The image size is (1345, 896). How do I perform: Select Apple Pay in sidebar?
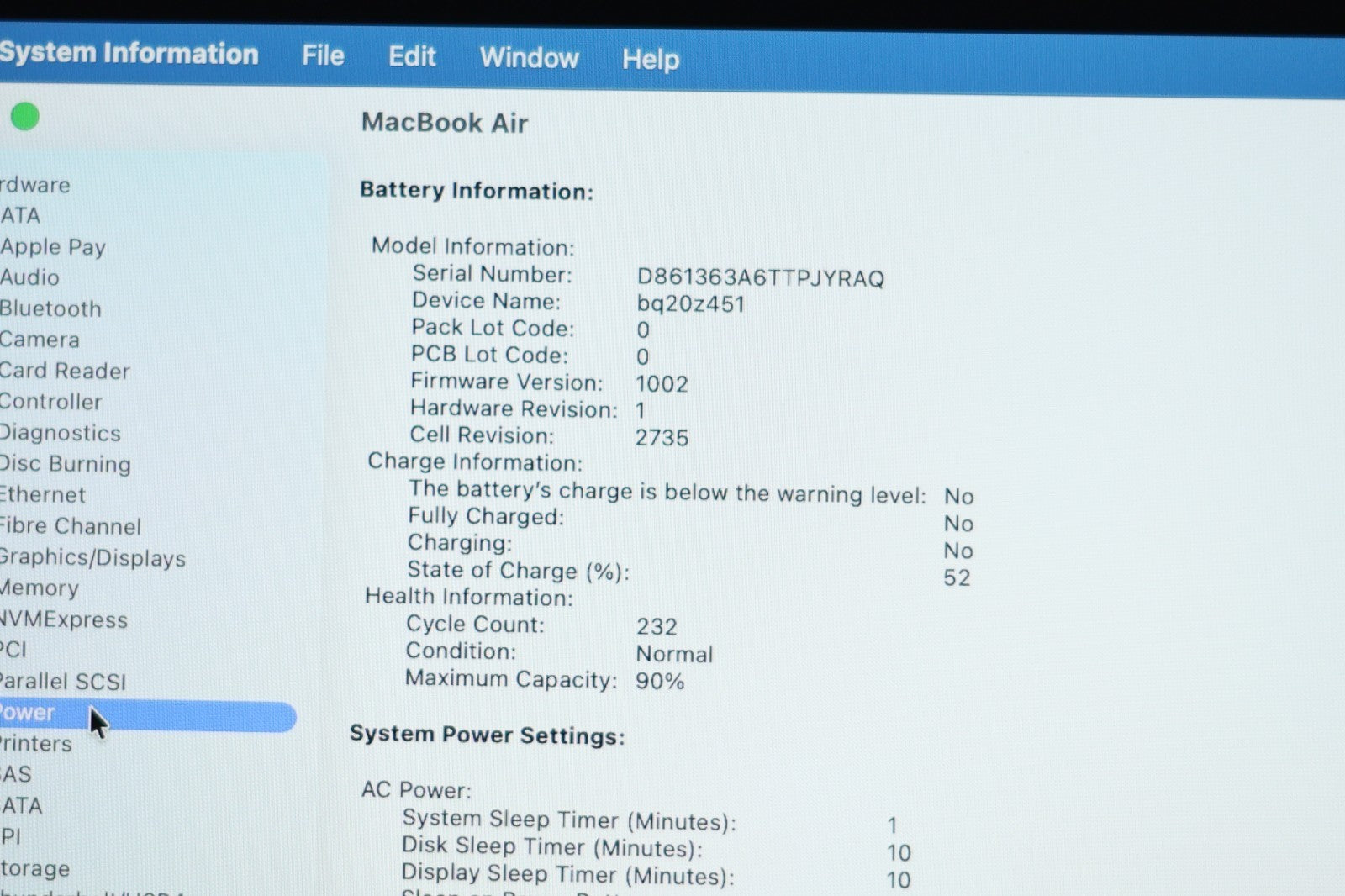point(53,247)
